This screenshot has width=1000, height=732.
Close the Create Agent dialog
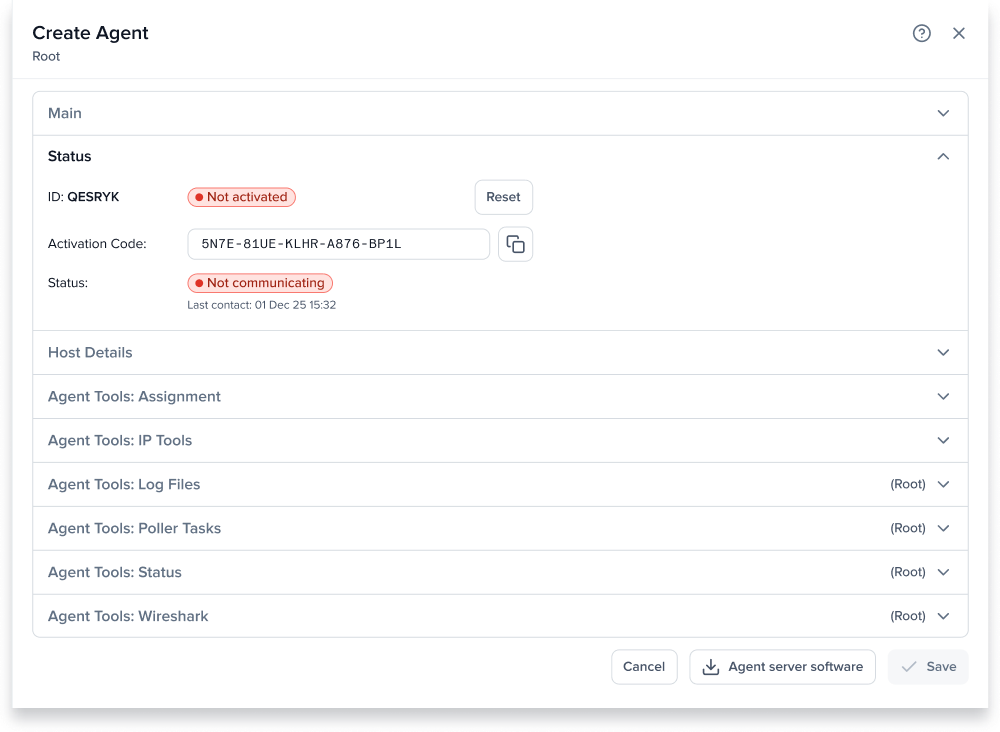[x=959, y=33]
